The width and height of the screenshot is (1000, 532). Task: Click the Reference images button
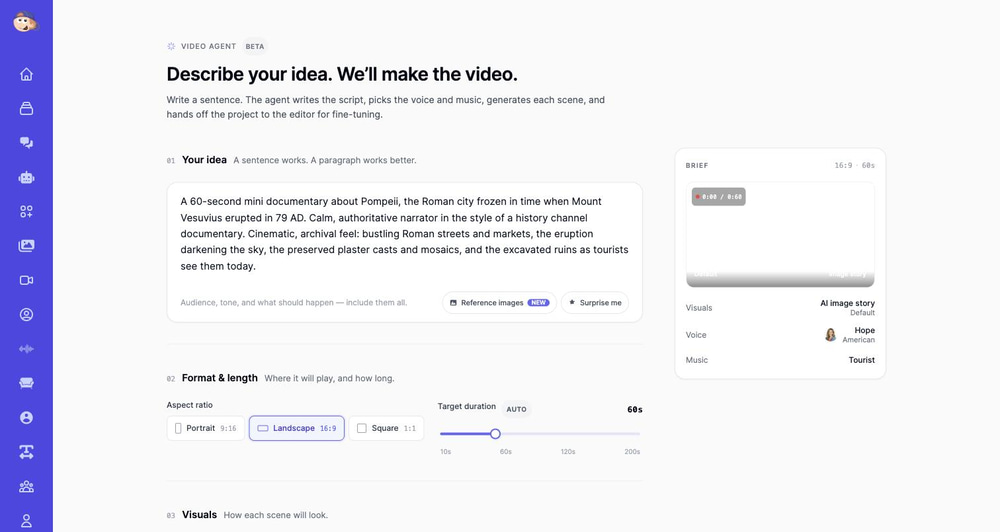tap(499, 302)
